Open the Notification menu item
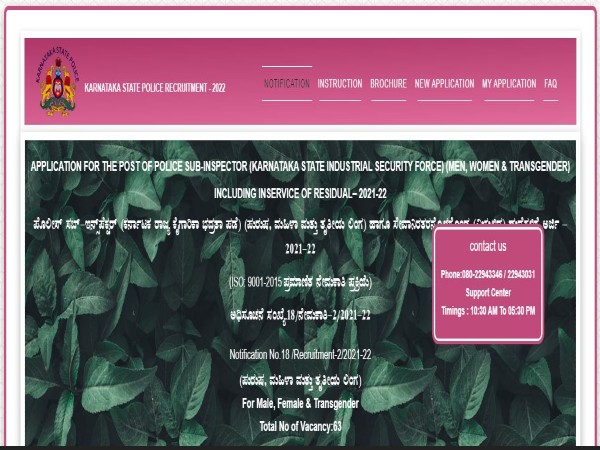The width and height of the screenshot is (600, 450). pyautogui.click(x=287, y=84)
